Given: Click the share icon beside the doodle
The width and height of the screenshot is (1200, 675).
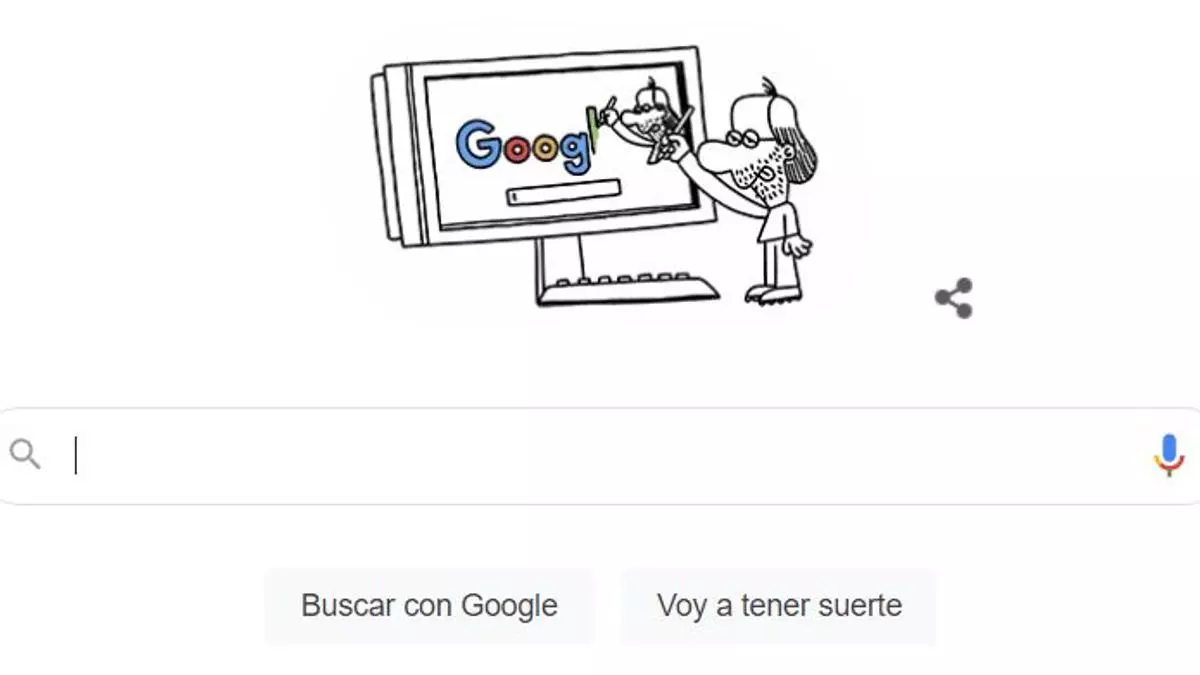Looking at the screenshot, I should click(954, 298).
